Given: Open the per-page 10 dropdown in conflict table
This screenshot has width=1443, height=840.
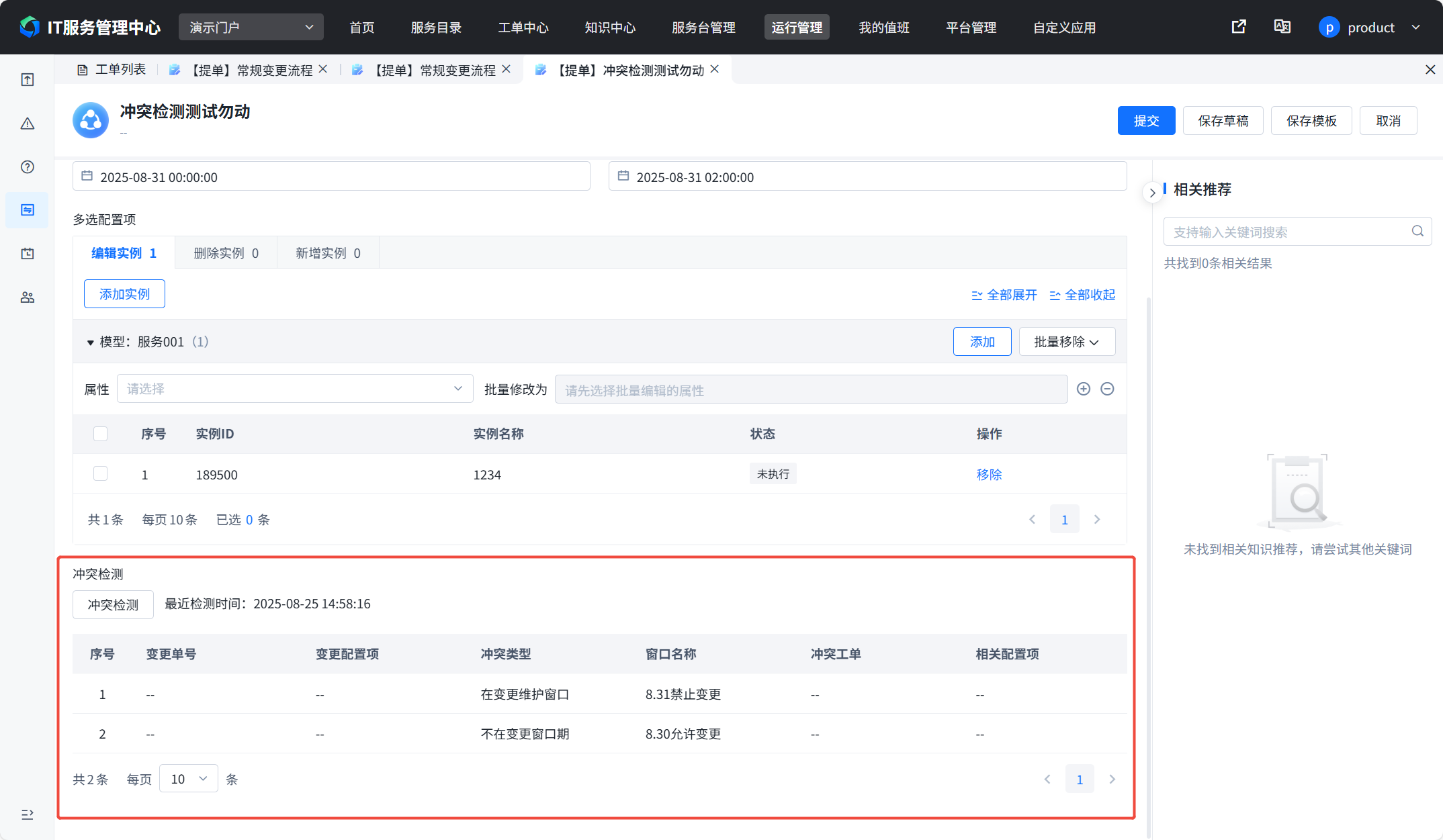Looking at the screenshot, I should click(189, 779).
